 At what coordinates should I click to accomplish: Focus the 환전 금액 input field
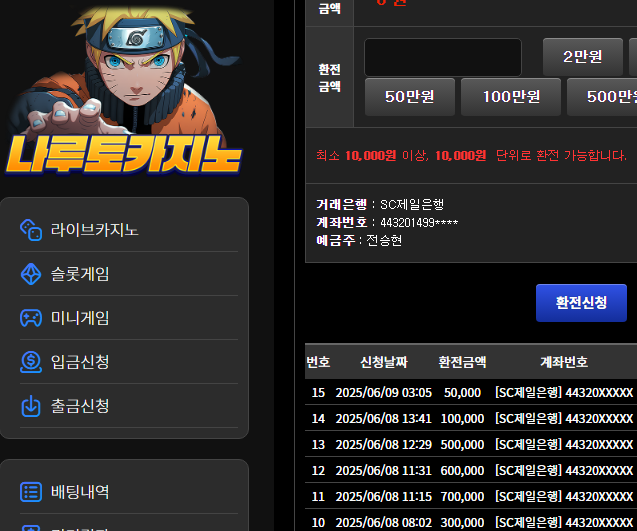(x=443, y=57)
